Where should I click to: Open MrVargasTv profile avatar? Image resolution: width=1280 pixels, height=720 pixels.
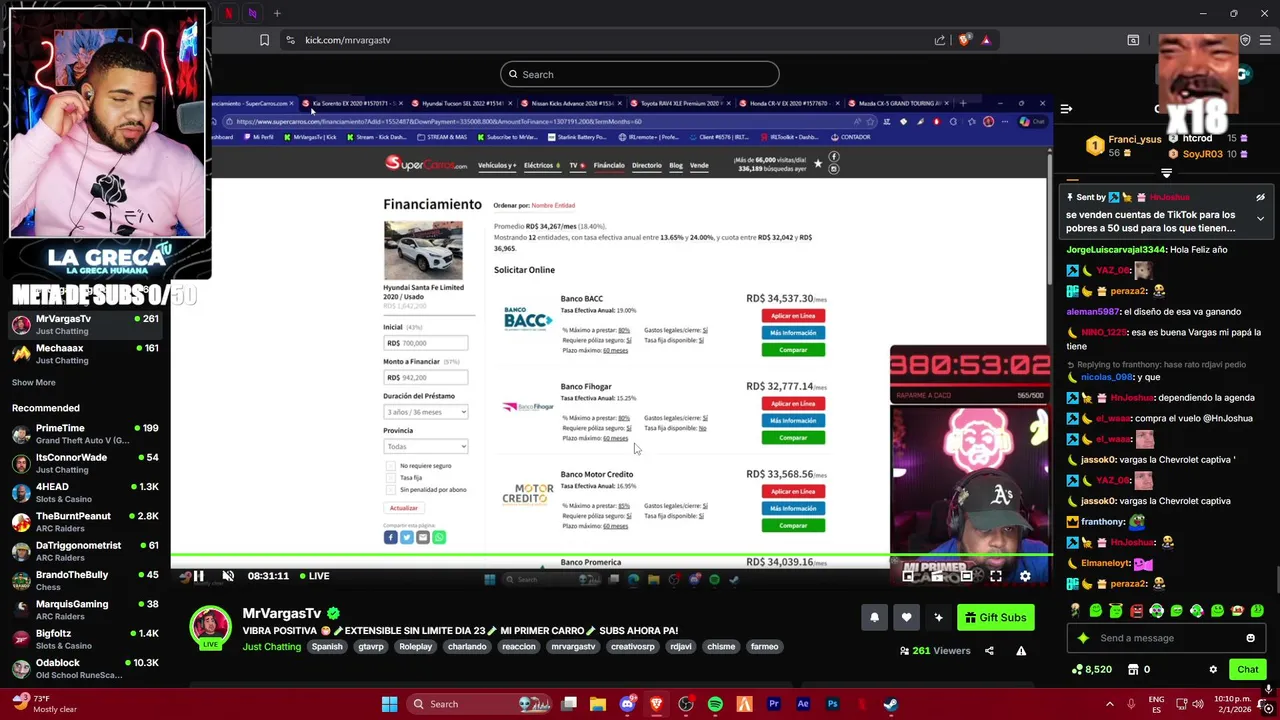pos(210,629)
